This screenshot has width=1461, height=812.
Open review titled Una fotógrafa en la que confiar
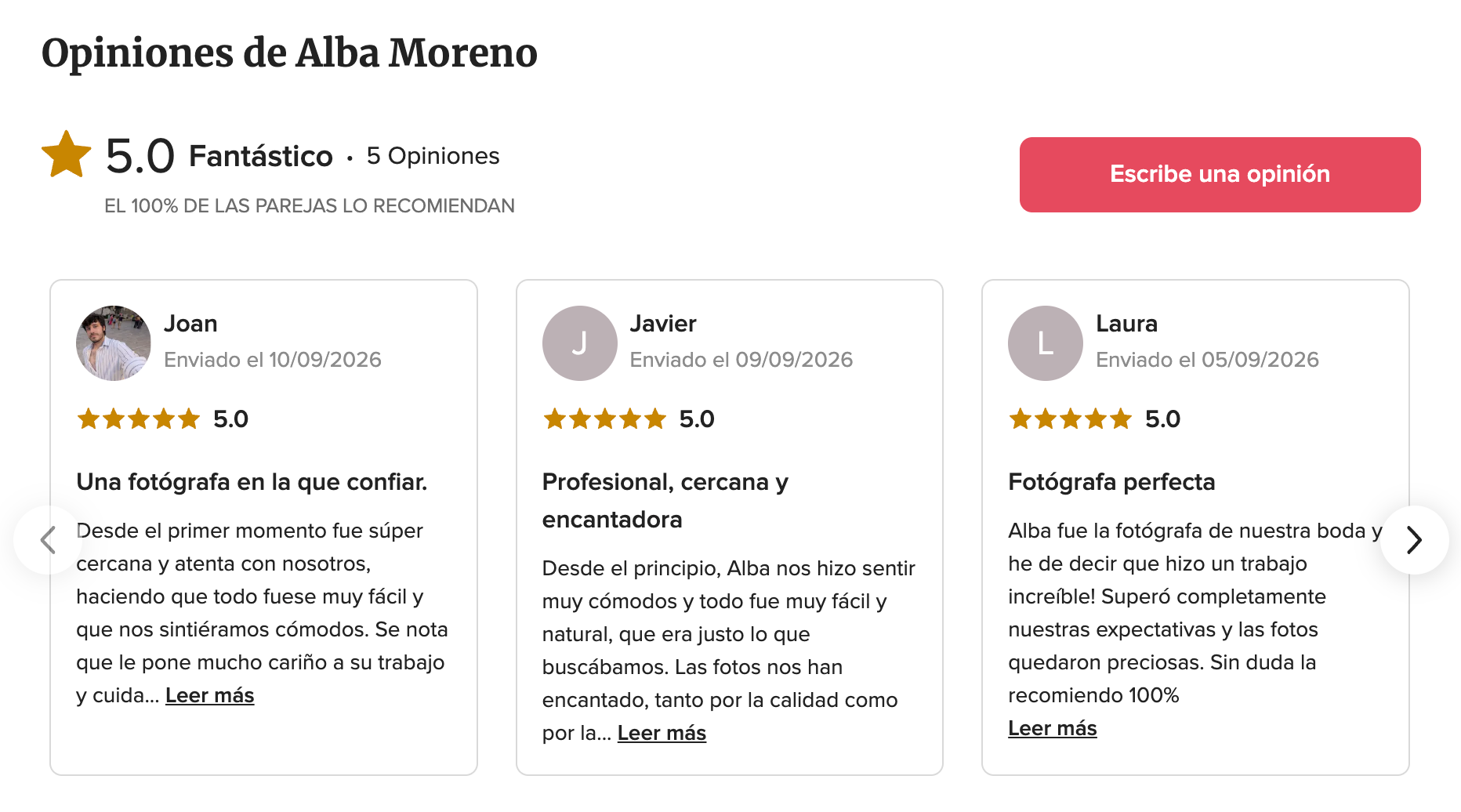click(252, 481)
